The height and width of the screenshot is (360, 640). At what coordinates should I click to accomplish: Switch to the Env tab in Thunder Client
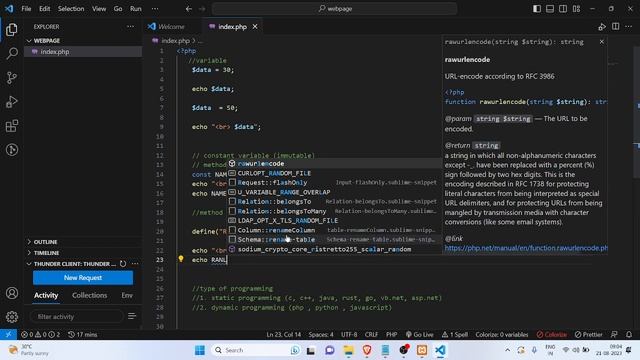(x=127, y=295)
